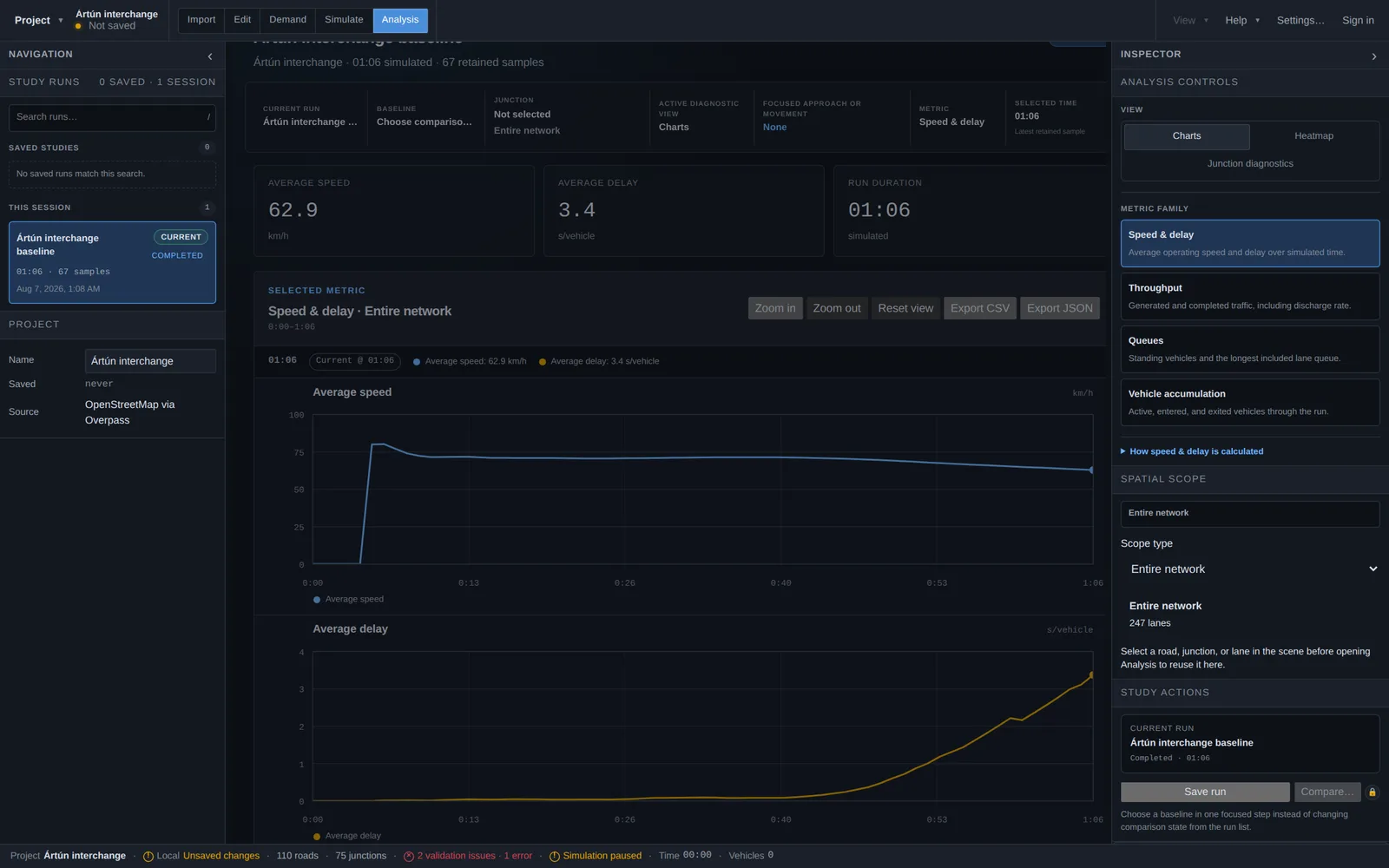Click the Average Speed 62.9 summary card
Screen dimensions: 1389x868
(394, 211)
